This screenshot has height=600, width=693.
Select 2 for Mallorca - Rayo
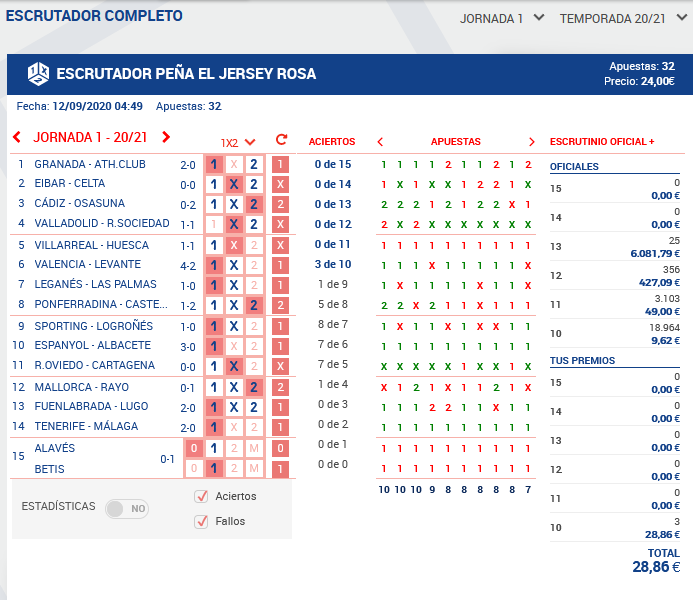[x=254, y=387]
